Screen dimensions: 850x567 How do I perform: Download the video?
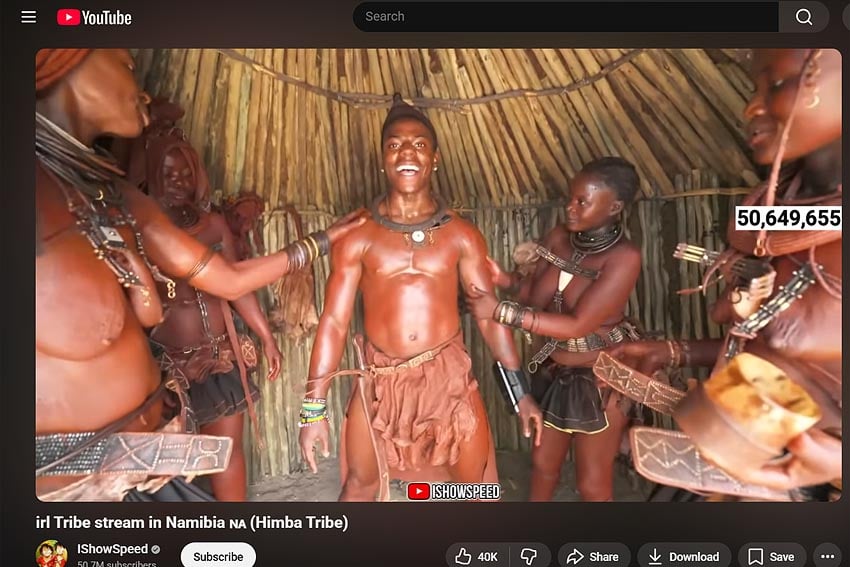(684, 556)
